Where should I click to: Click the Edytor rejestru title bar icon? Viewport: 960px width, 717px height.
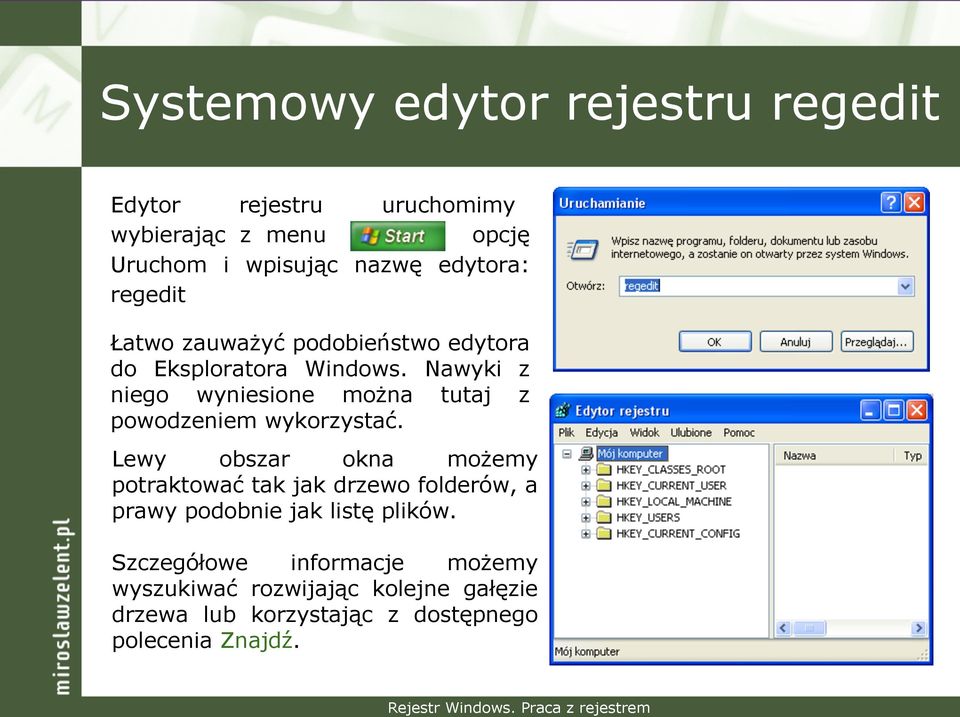pyautogui.click(x=563, y=411)
